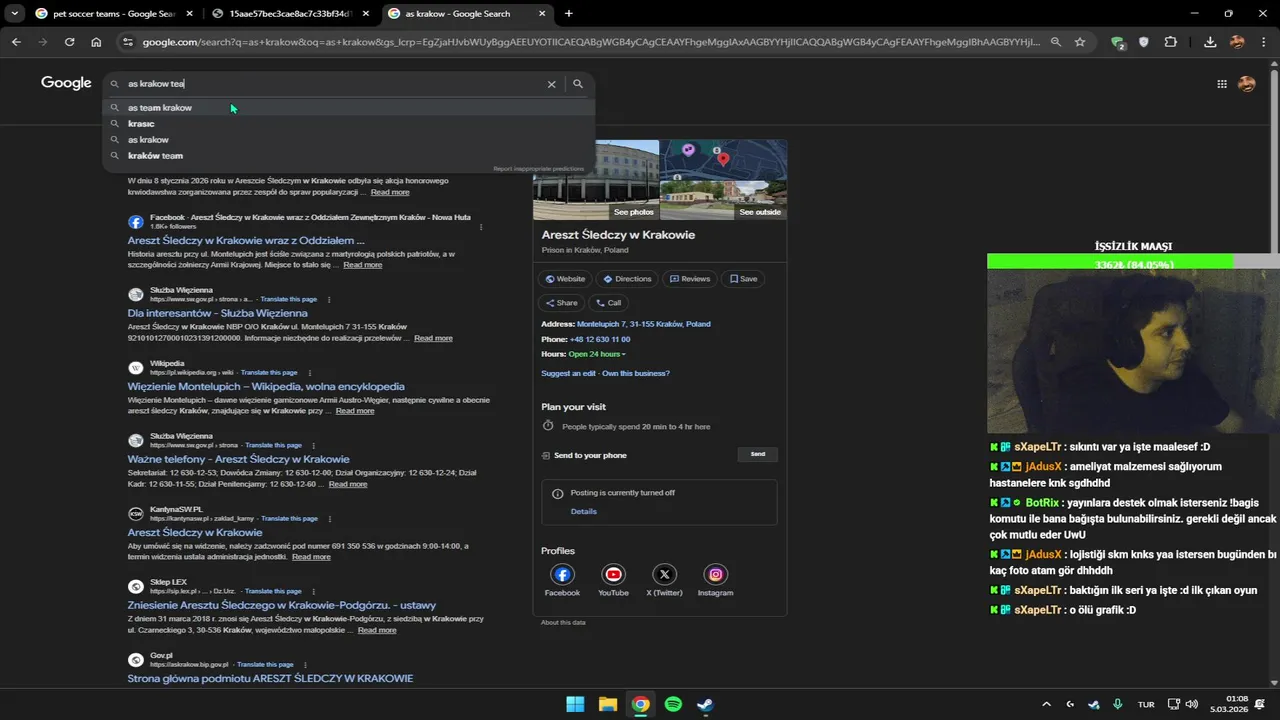Open the 'See outside' street view thumbnail
Image resolution: width=1280 pixels, height=720 pixels.
click(724, 200)
